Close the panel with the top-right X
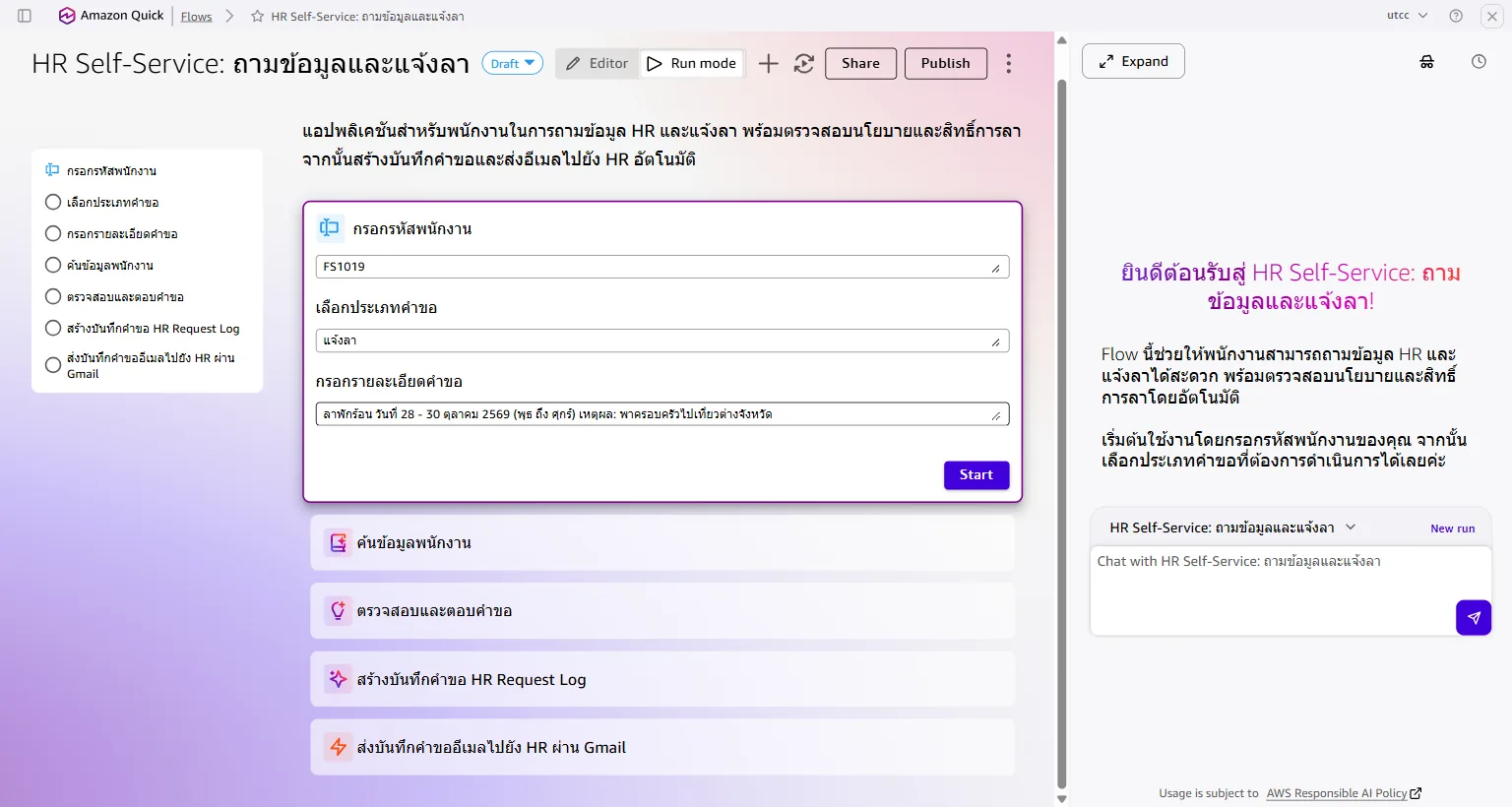1512x807 pixels. point(1492,16)
